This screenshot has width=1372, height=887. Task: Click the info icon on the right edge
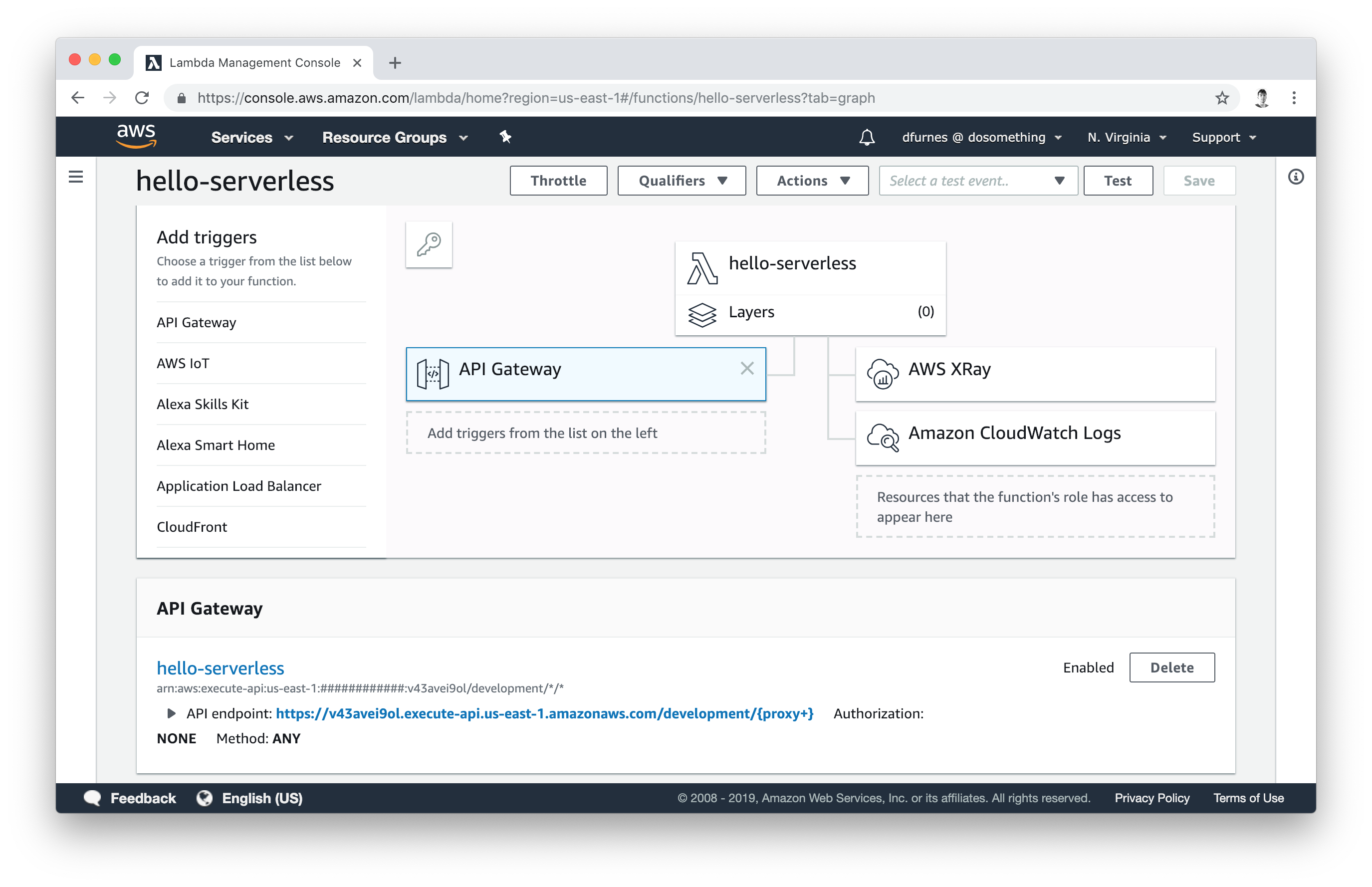(1296, 177)
